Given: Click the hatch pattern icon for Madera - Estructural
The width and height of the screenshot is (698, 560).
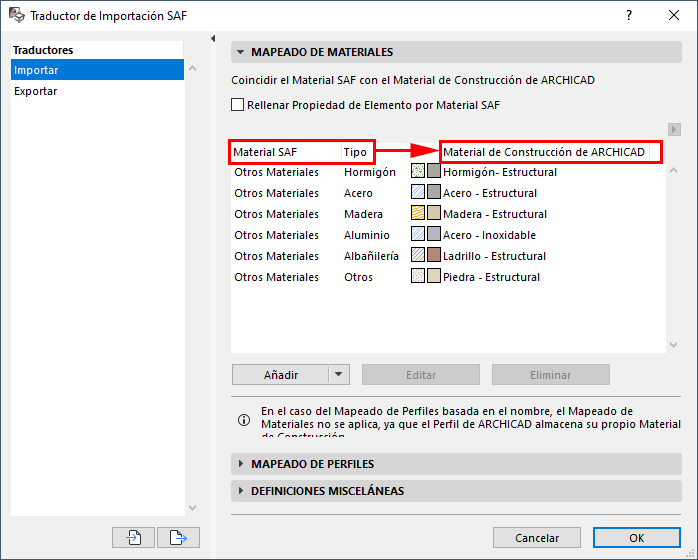Looking at the screenshot, I should (x=418, y=213).
